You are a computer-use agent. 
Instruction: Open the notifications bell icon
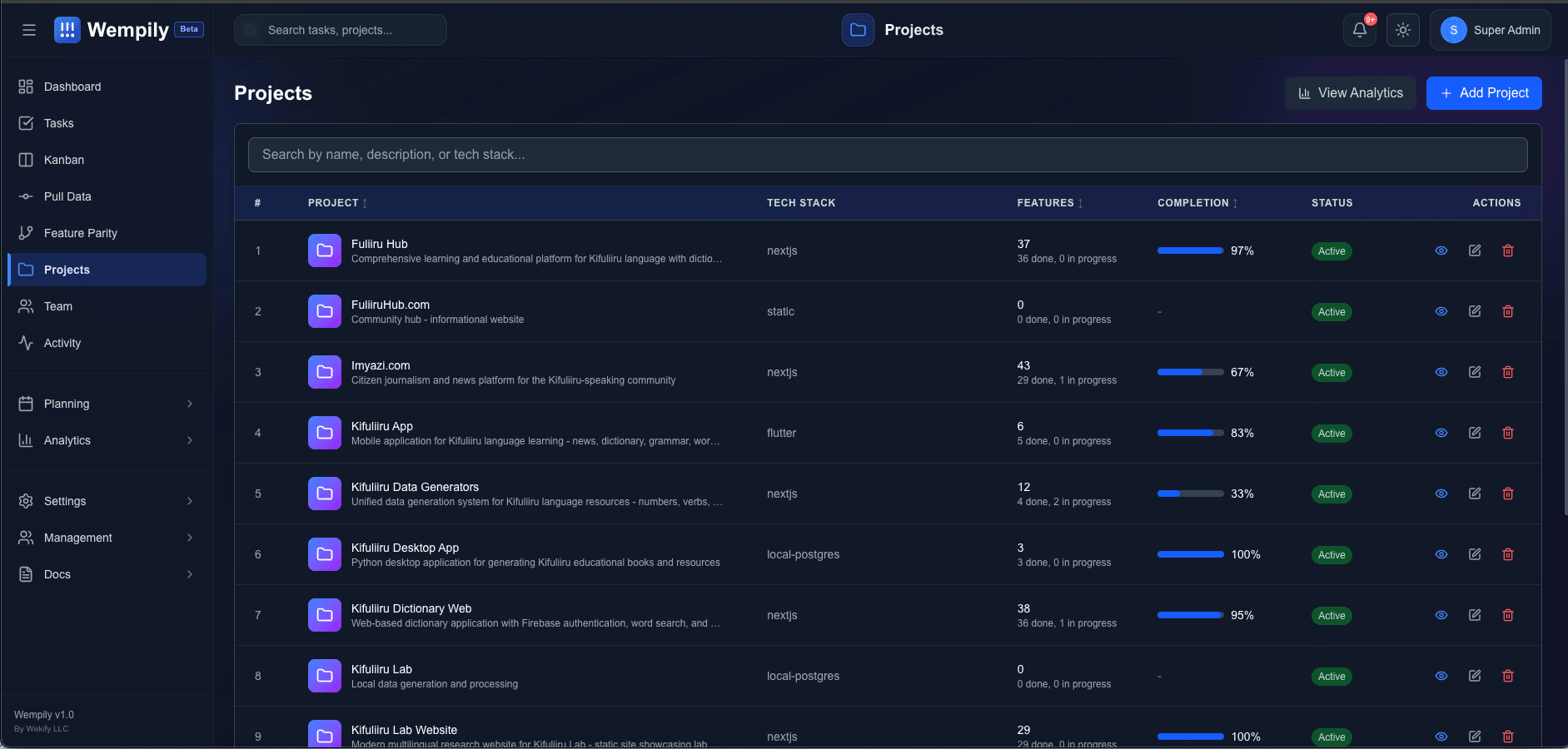pyautogui.click(x=1359, y=30)
